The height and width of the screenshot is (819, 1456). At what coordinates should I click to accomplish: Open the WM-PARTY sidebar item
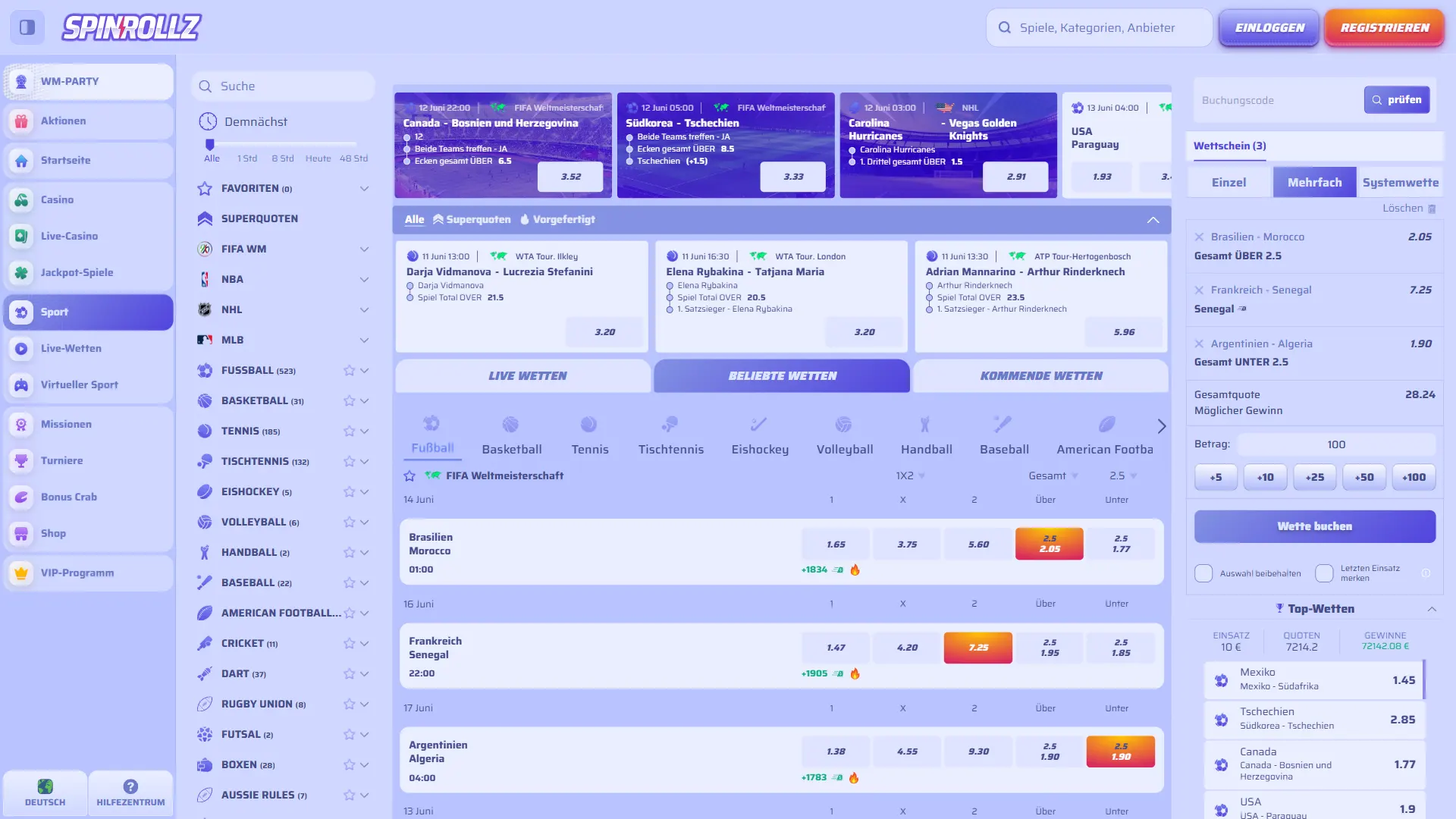point(89,81)
